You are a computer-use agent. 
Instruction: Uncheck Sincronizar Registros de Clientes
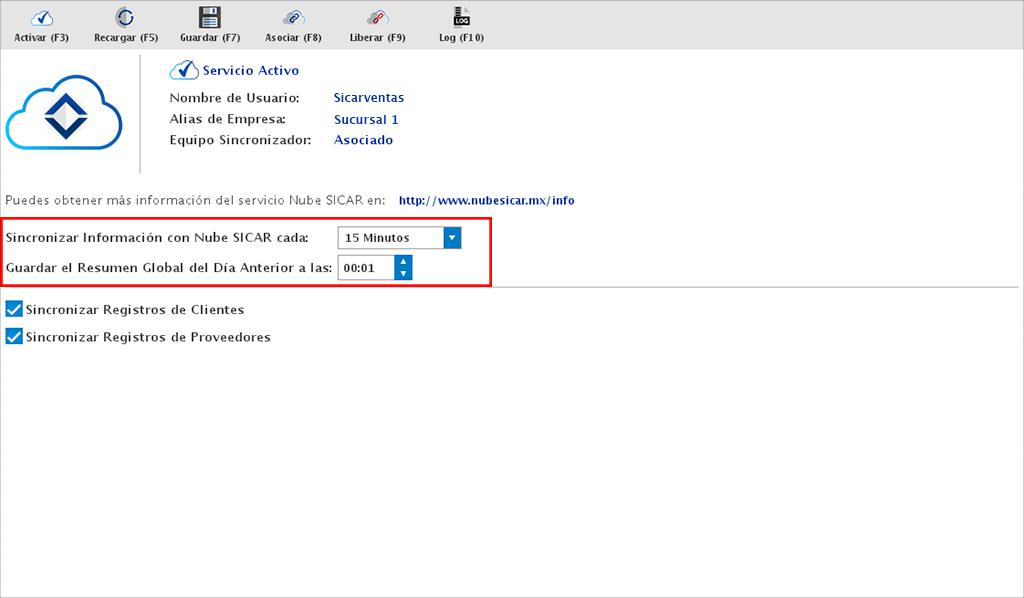(x=14, y=309)
